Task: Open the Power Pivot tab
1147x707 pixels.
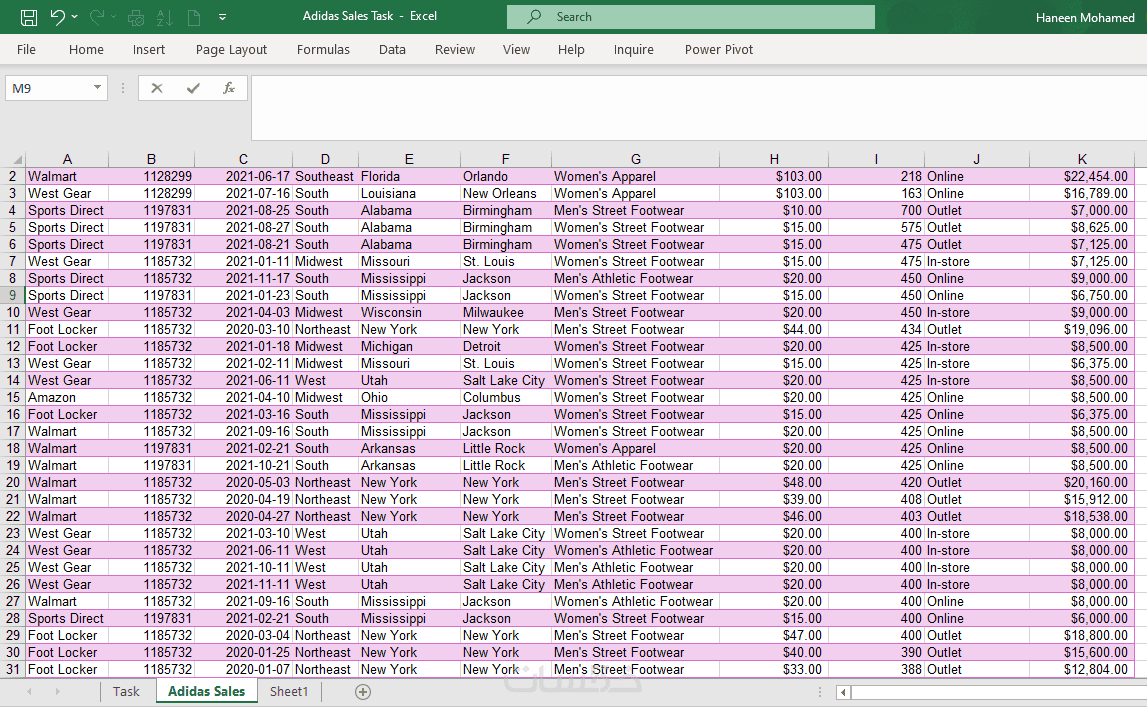Action: point(718,50)
